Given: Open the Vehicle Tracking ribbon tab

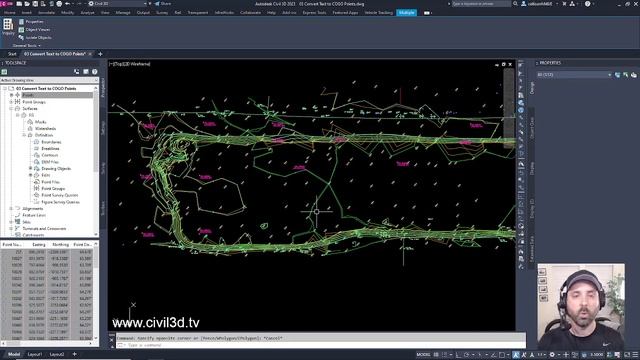Looking at the screenshot, I should [x=378, y=13].
